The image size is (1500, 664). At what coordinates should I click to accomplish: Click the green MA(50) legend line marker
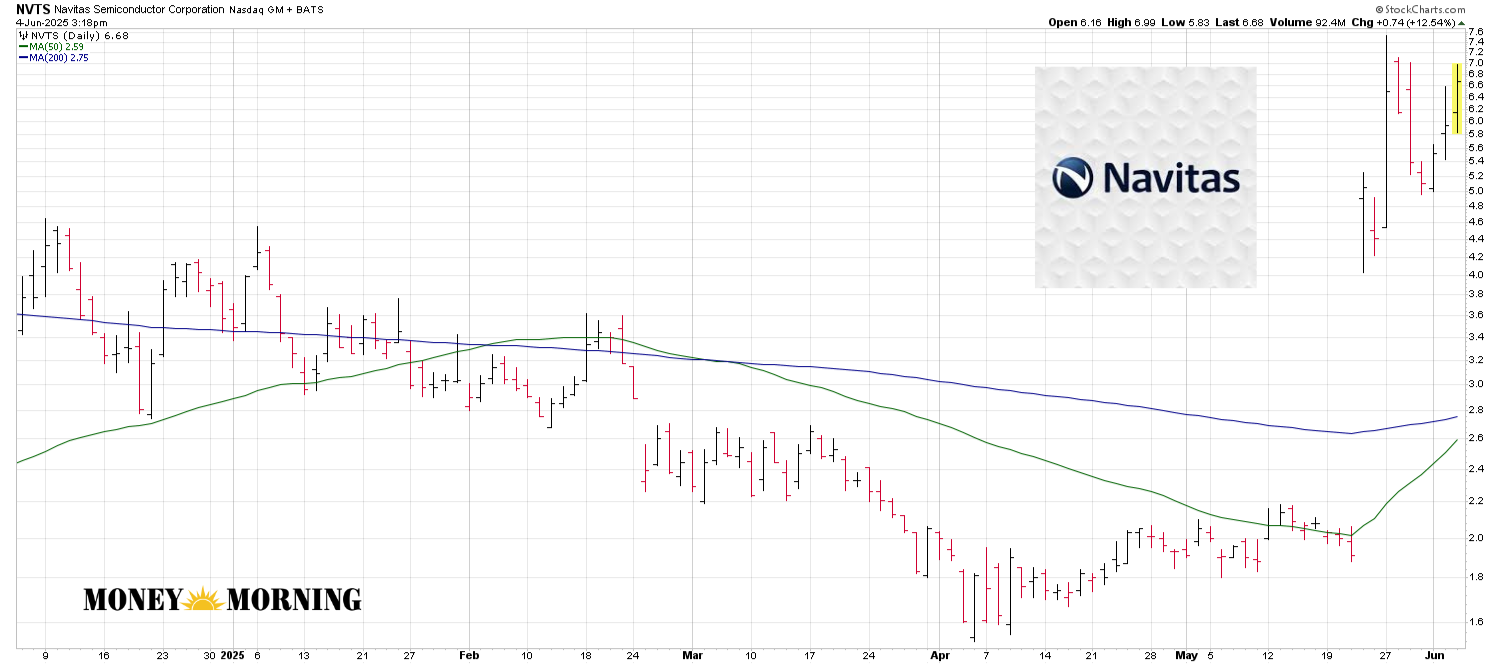[23, 47]
